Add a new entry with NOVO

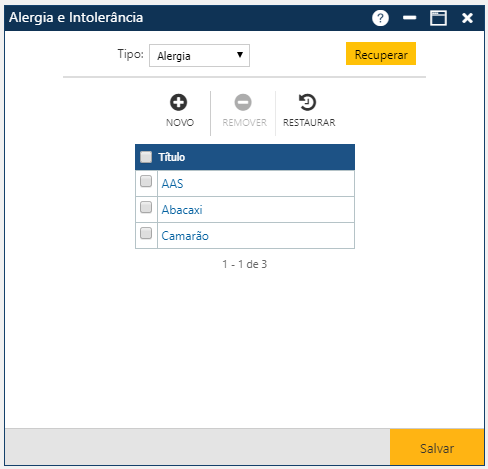(179, 111)
